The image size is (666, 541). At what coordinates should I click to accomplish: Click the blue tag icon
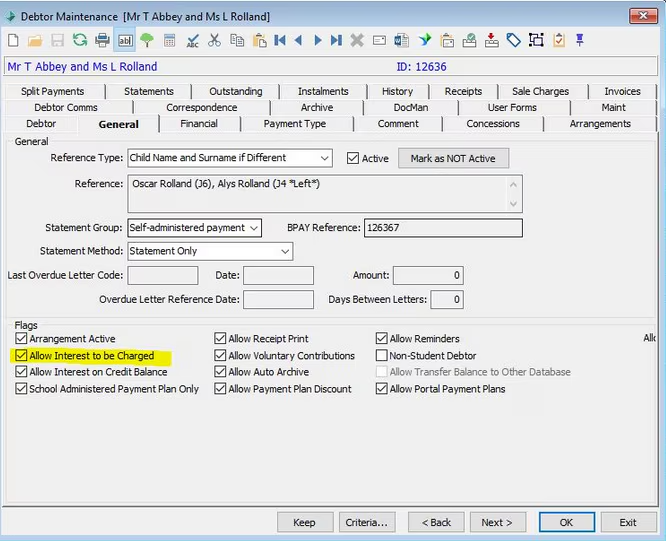[514, 40]
